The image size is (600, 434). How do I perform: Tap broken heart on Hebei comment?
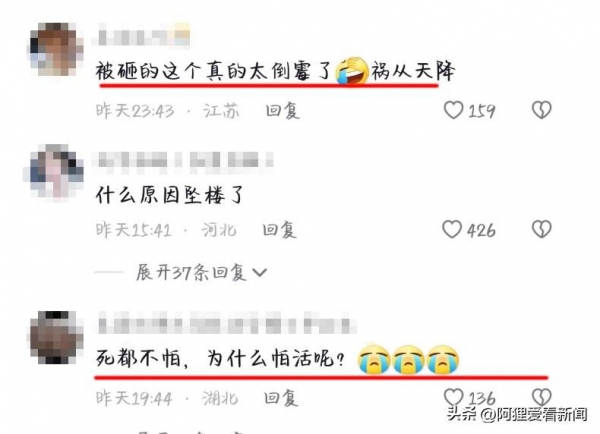point(541,229)
